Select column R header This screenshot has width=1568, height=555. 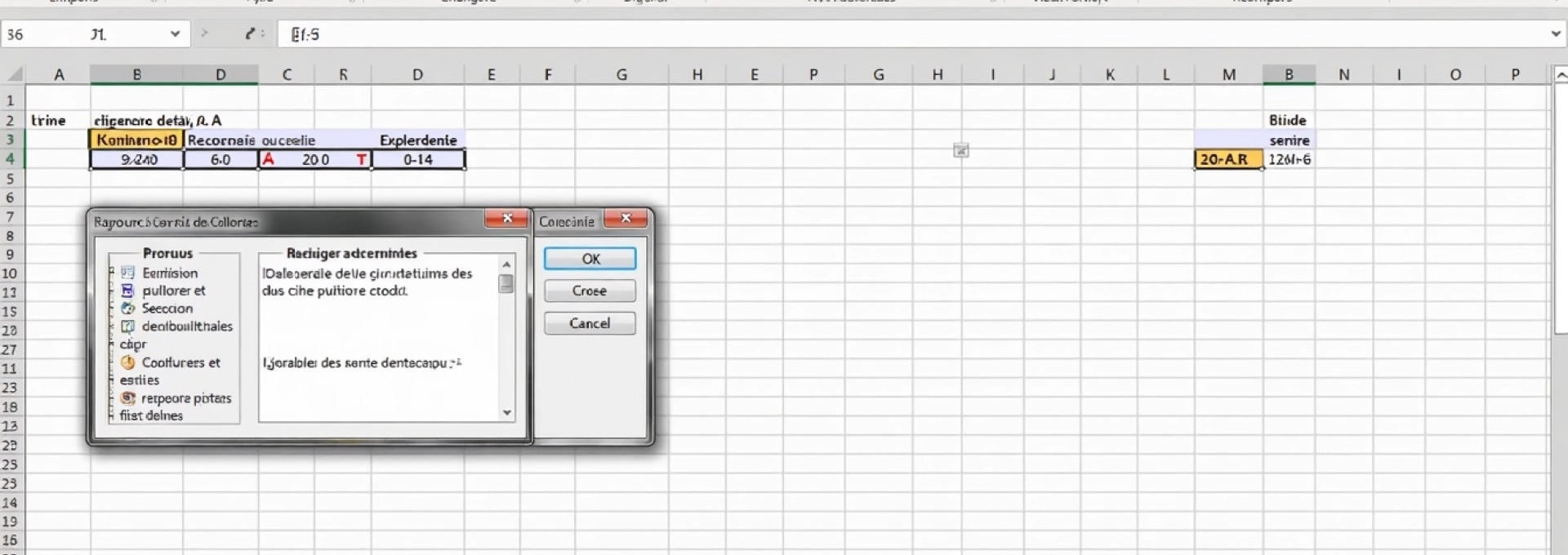(x=343, y=74)
